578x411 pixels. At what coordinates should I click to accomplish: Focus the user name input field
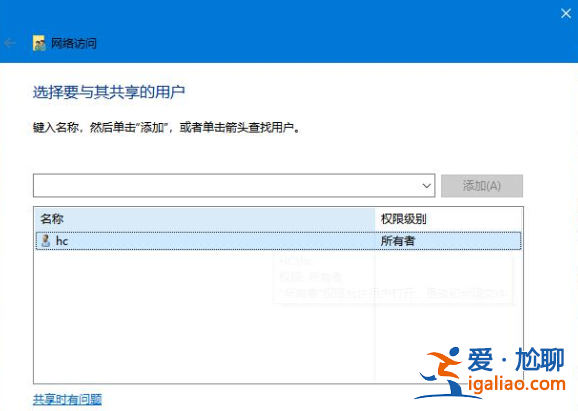coord(234,185)
